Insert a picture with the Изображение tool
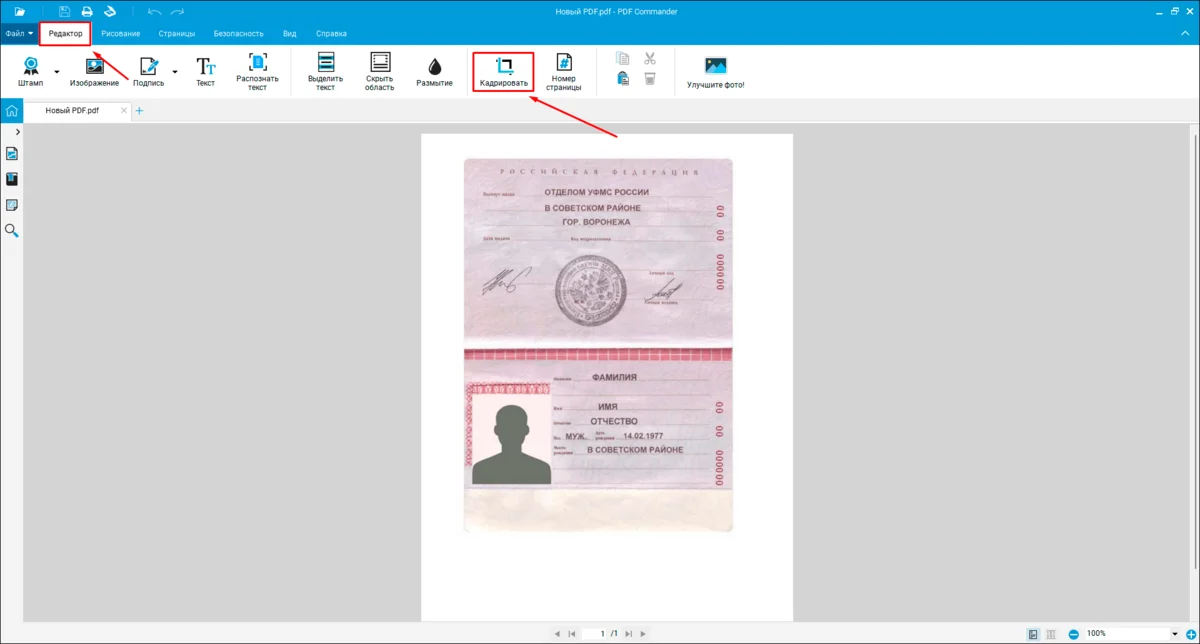This screenshot has height=644, width=1200. [x=95, y=71]
